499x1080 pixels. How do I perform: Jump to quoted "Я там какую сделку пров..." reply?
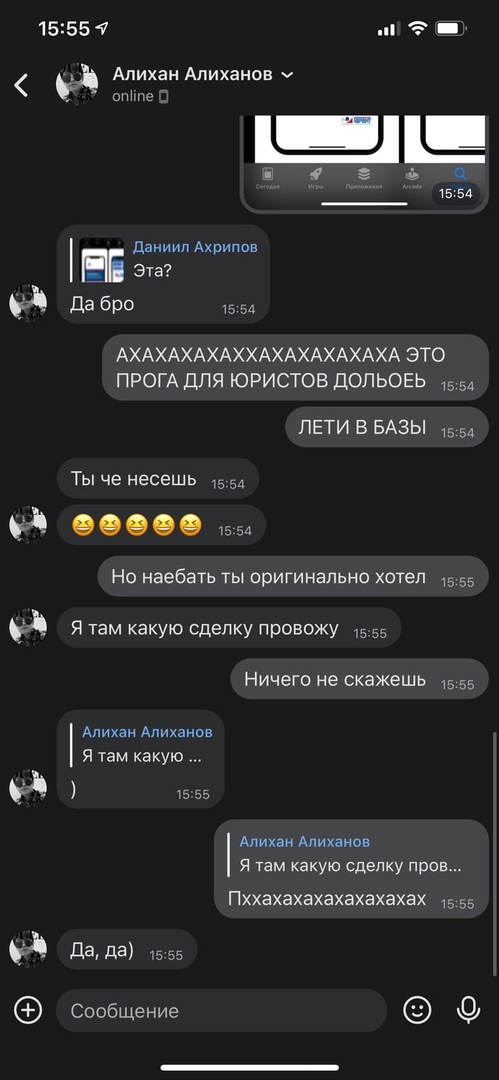click(x=351, y=854)
